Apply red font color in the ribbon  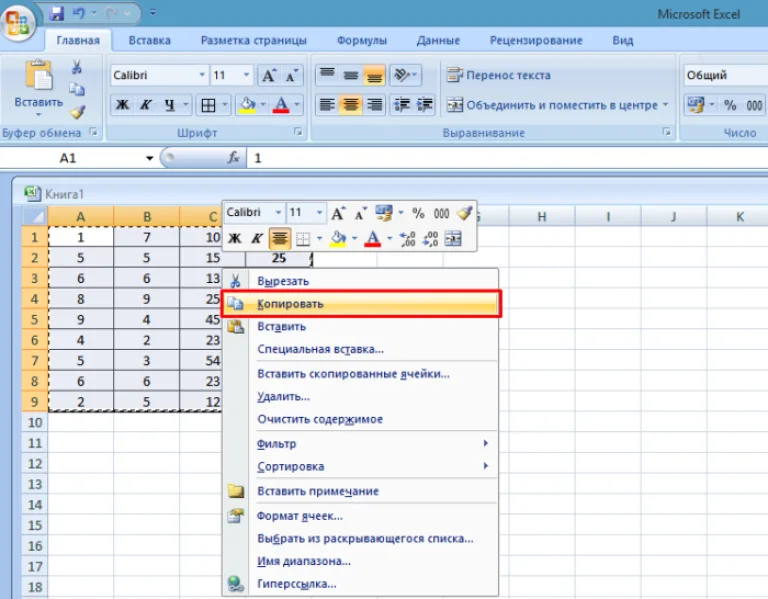pyautogui.click(x=281, y=105)
